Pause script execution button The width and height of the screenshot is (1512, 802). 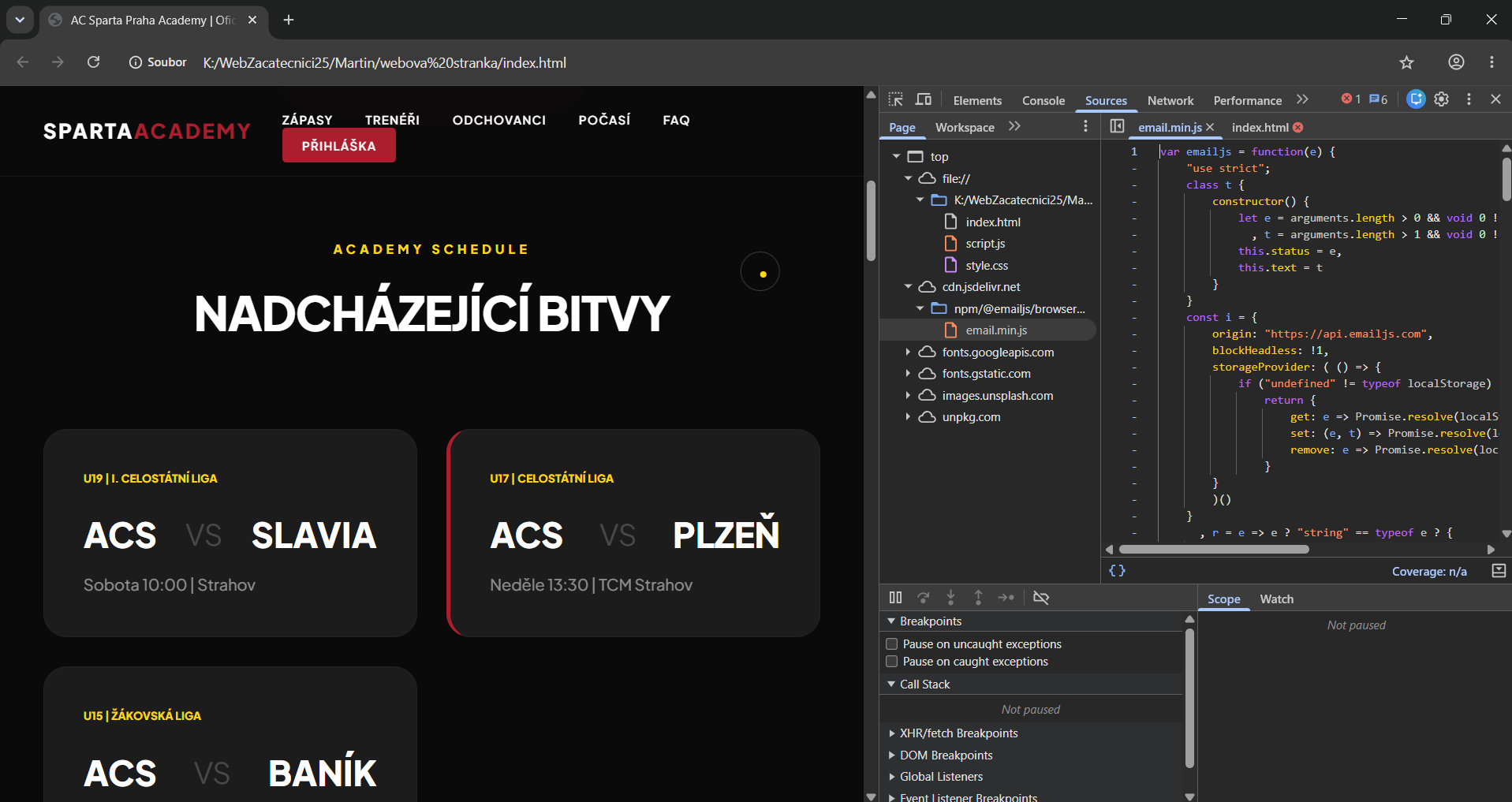(895, 598)
